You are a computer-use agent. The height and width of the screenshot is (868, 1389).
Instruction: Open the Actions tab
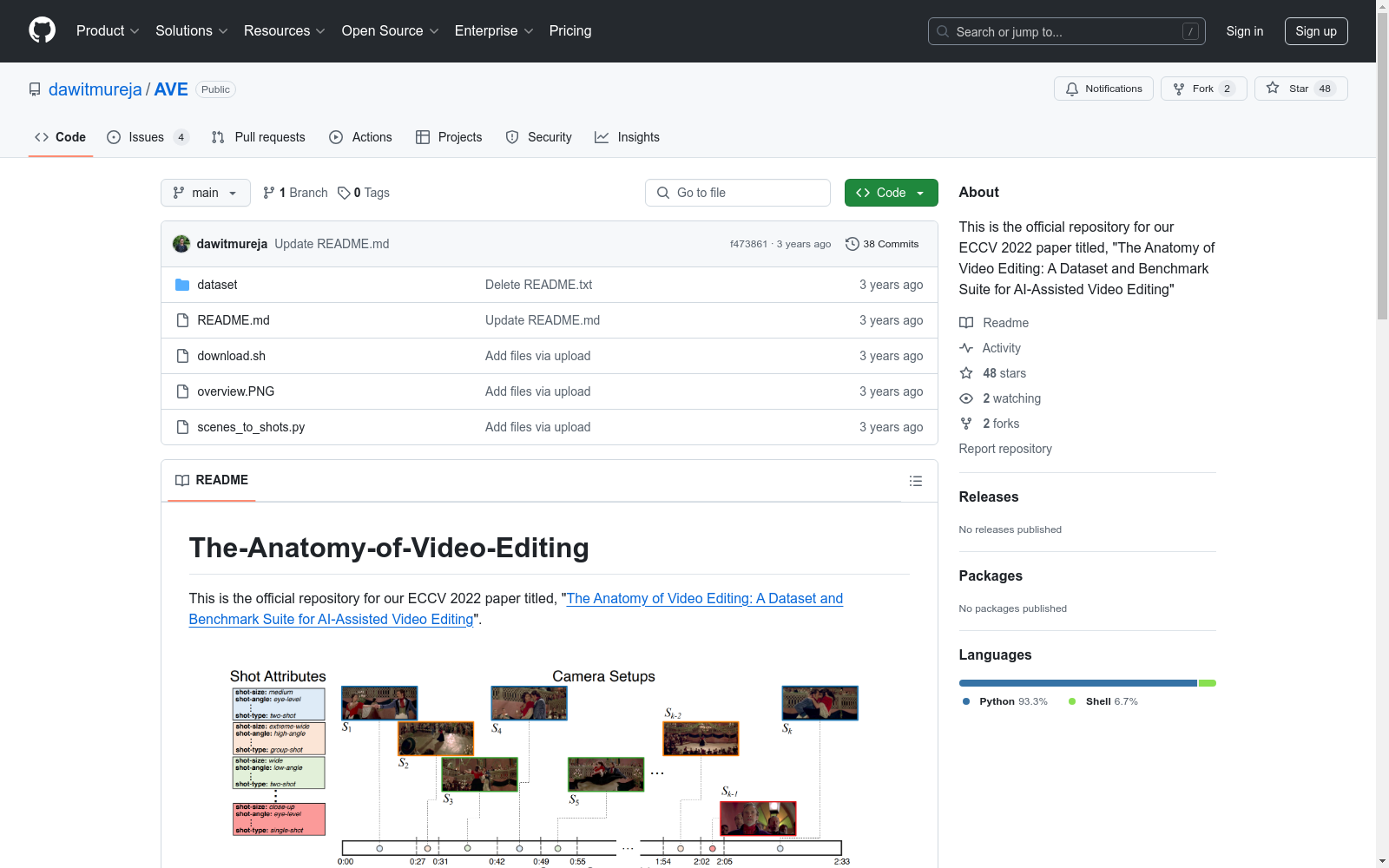pos(360,137)
